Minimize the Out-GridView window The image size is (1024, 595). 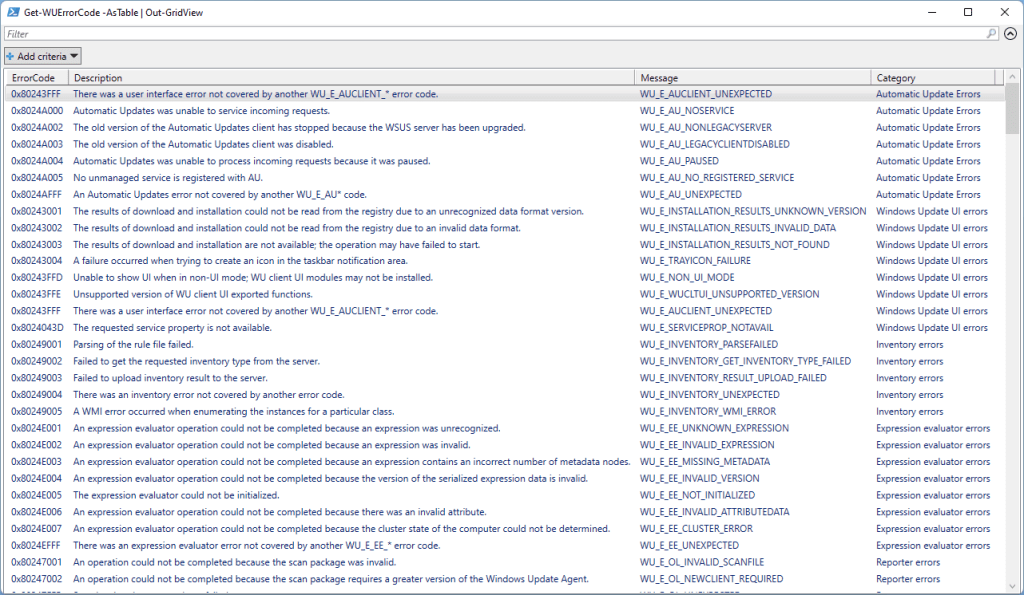(922, 12)
